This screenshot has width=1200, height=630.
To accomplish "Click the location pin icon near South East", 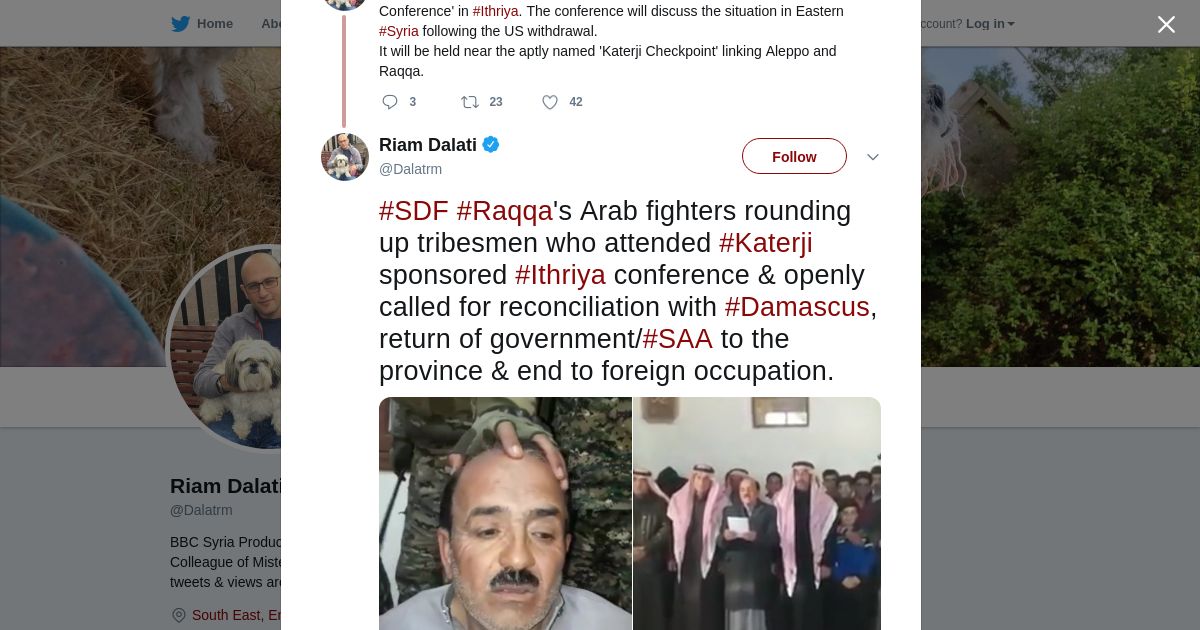I will tap(179, 615).
